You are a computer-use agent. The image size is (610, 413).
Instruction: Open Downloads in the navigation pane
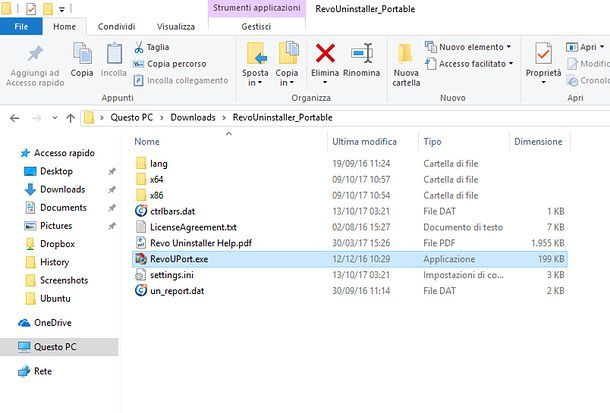(x=55, y=189)
